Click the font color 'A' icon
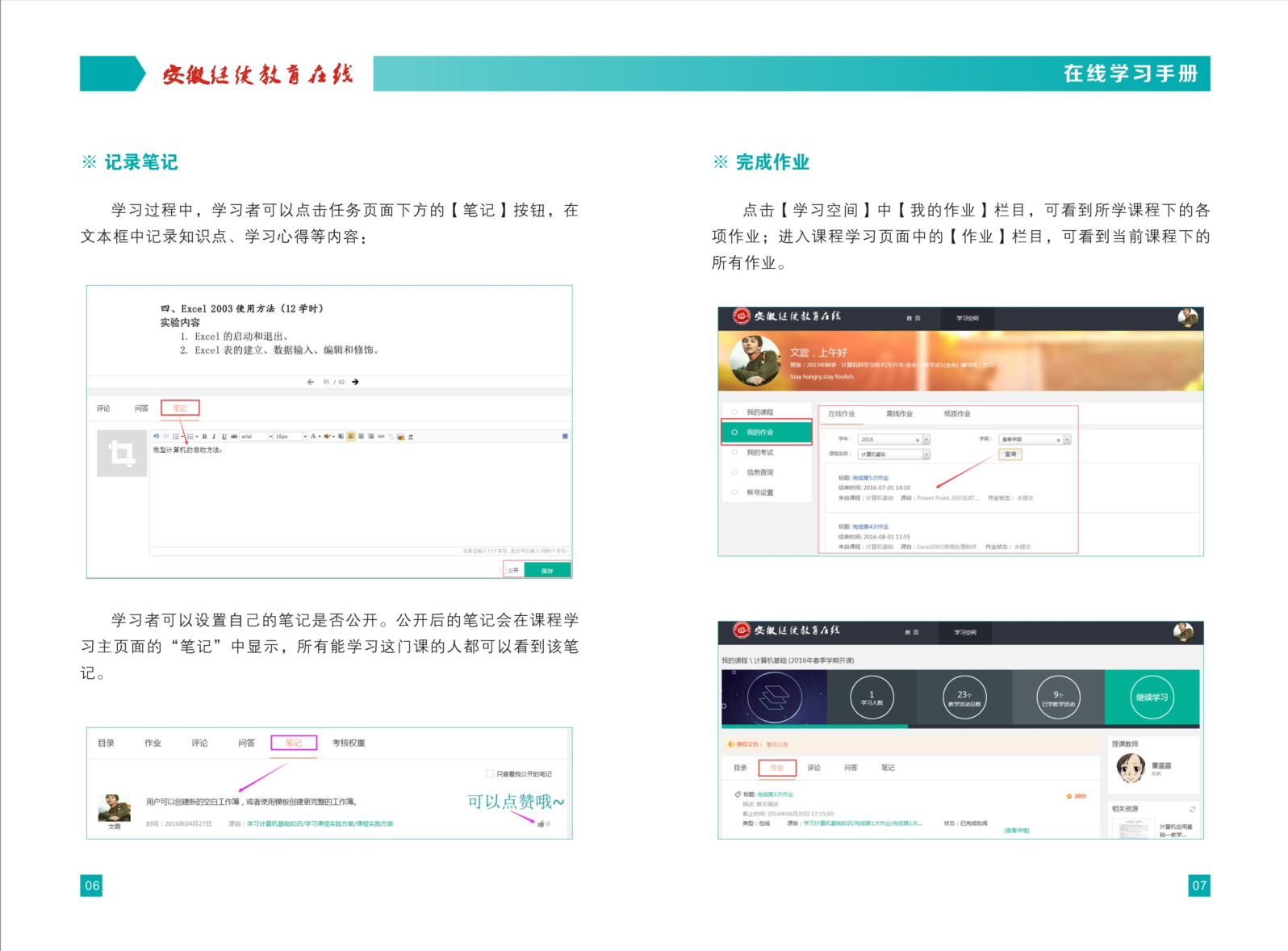The image size is (1288, 951). point(313,436)
